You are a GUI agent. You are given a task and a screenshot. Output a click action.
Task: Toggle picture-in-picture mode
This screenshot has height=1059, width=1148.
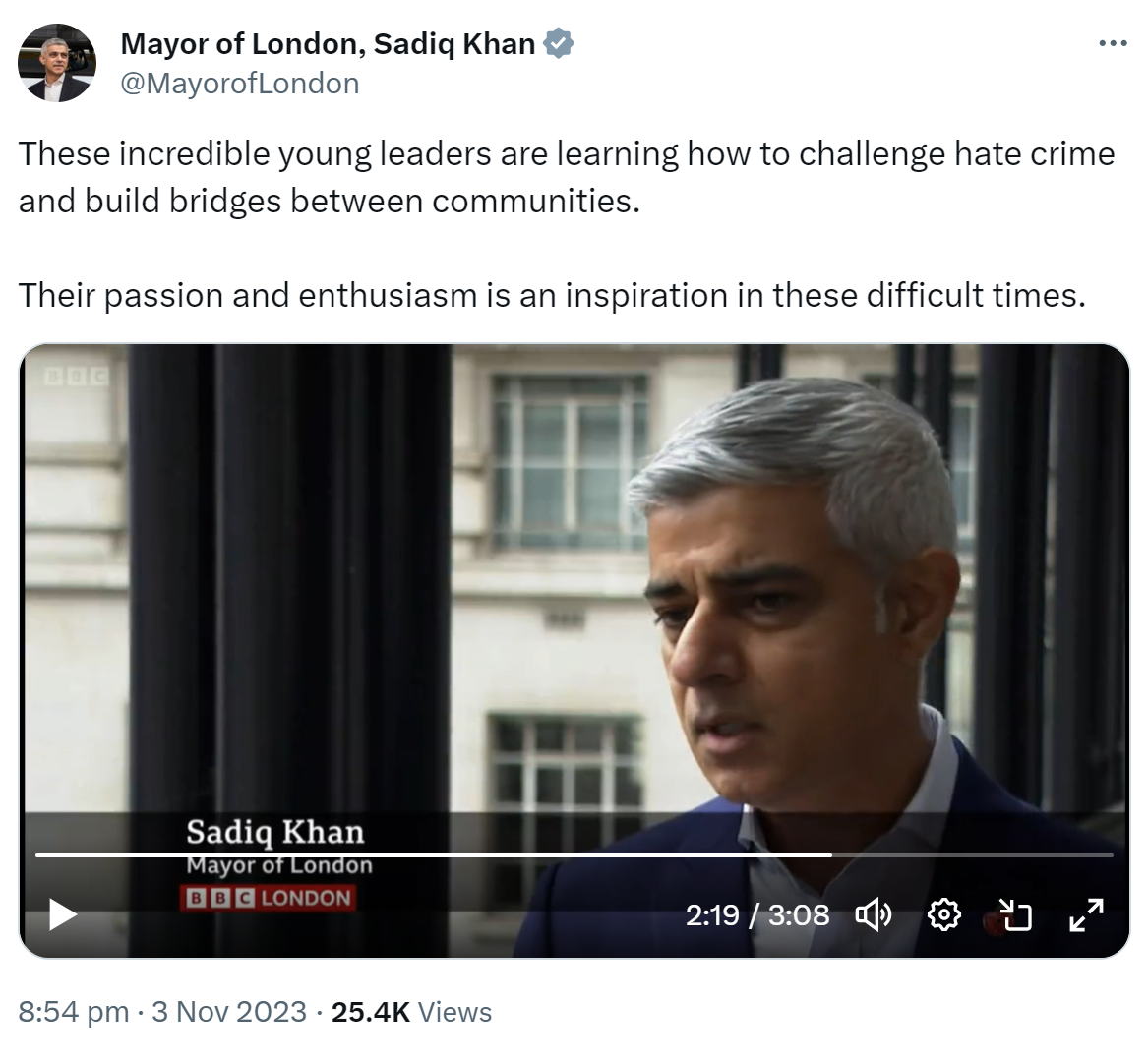click(x=1015, y=915)
